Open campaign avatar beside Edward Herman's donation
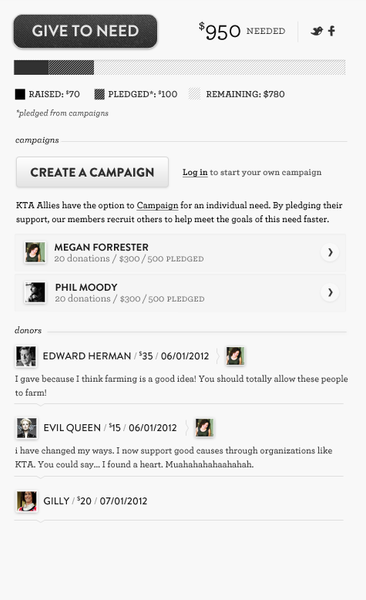This screenshot has height=600, width=366. (x=235, y=356)
